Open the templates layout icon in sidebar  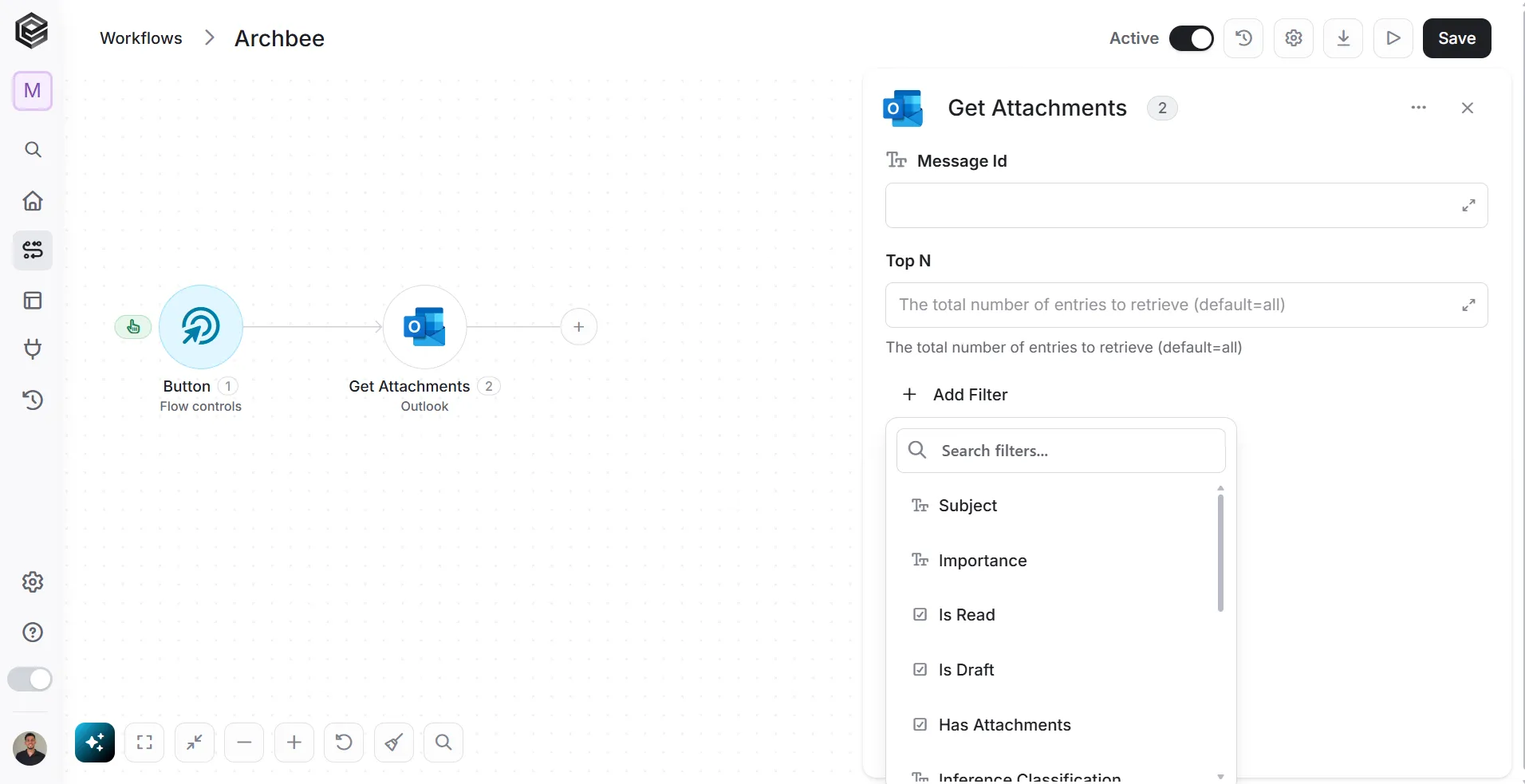(33, 301)
